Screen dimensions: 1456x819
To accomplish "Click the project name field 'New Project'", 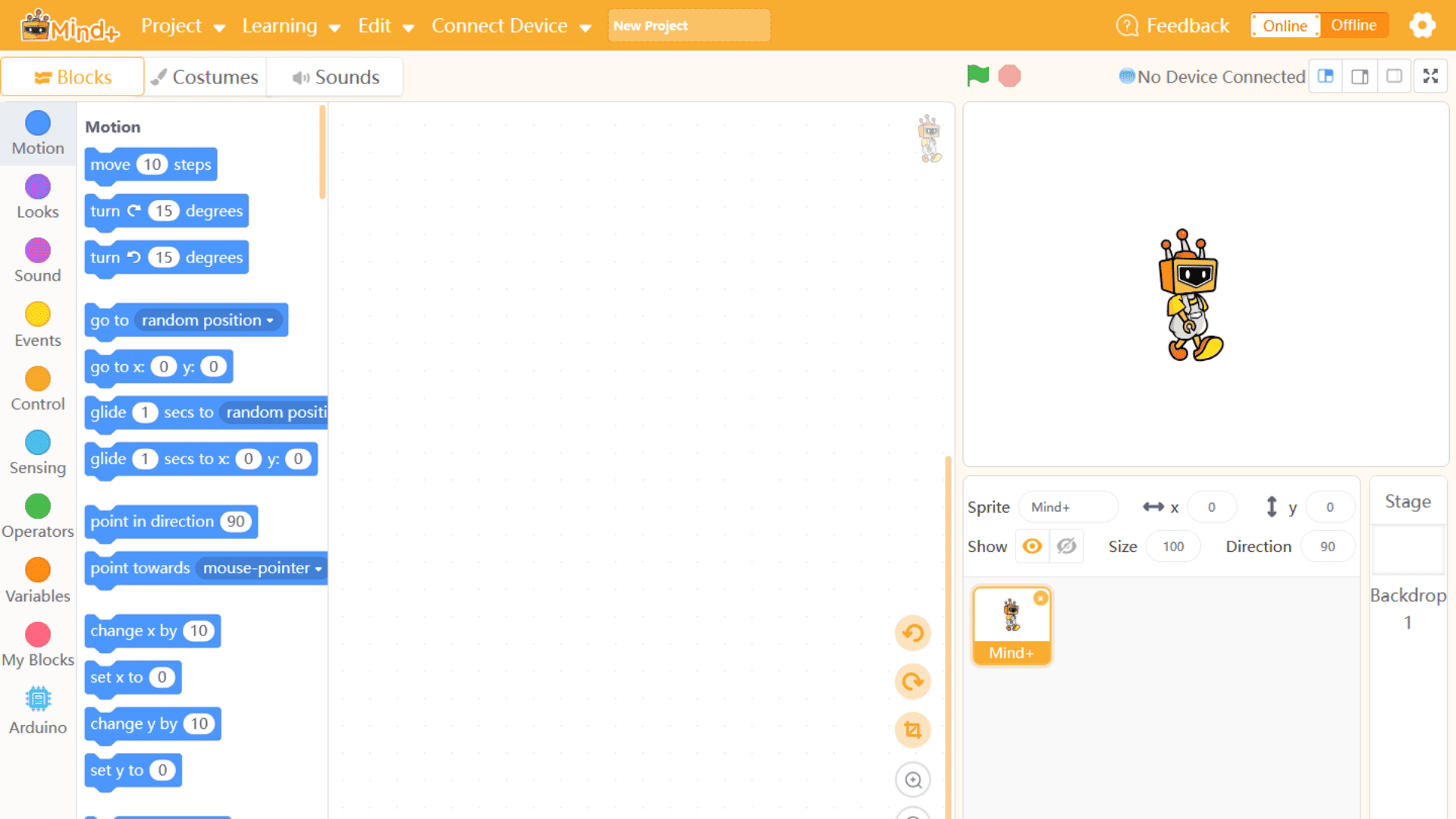I will (x=689, y=26).
